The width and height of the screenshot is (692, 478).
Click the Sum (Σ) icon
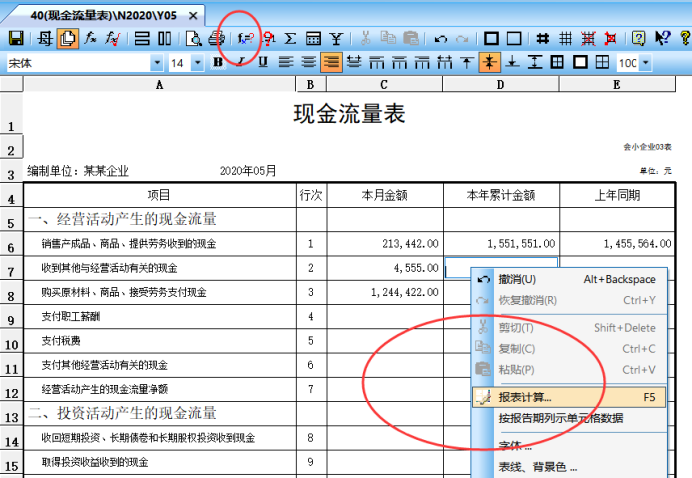pyautogui.click(x=291, y=39)
